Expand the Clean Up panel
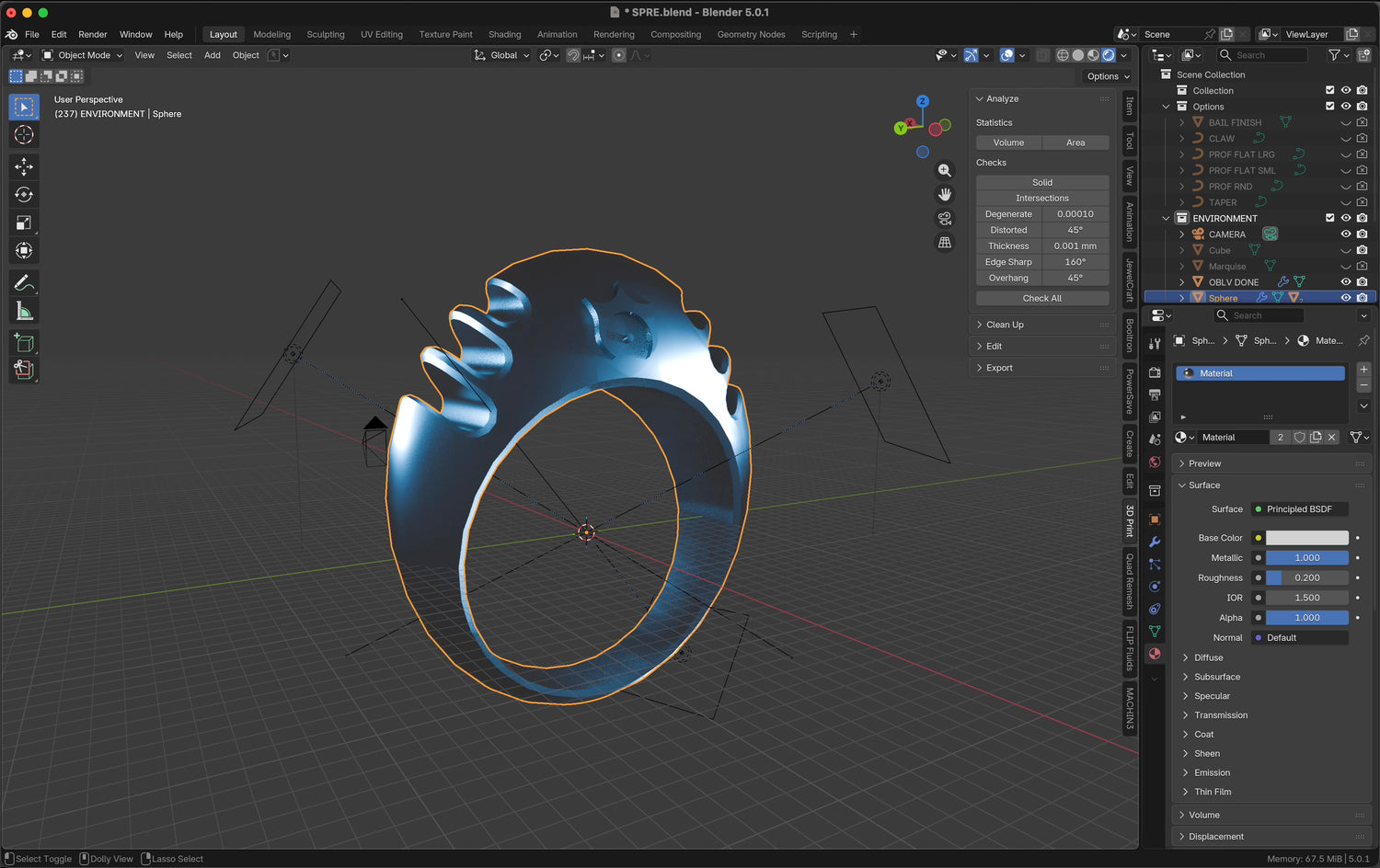1380x868 pixels. pos(1005,325)
